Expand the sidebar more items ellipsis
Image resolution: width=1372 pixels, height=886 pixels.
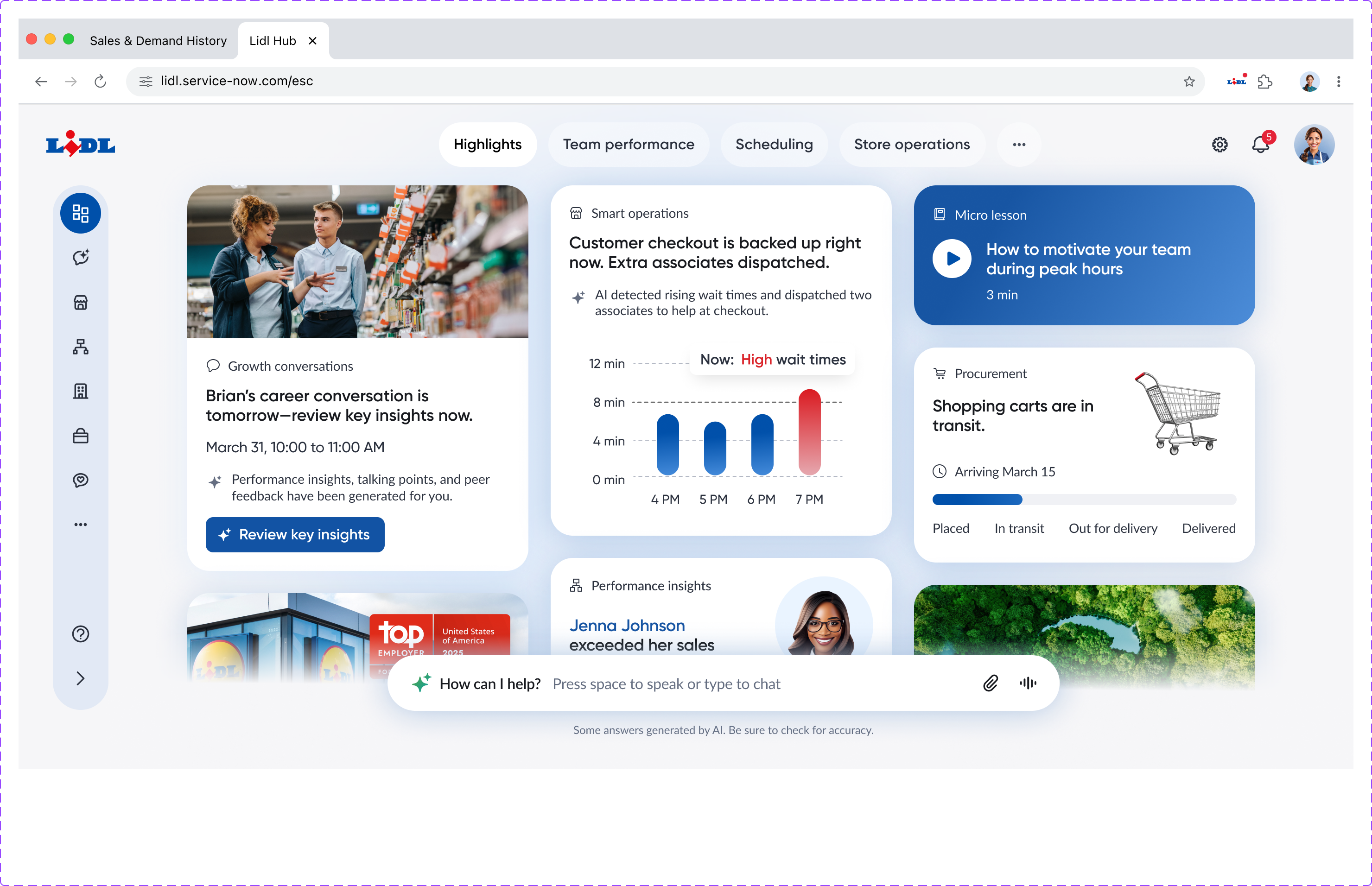[x=81, y=525]
